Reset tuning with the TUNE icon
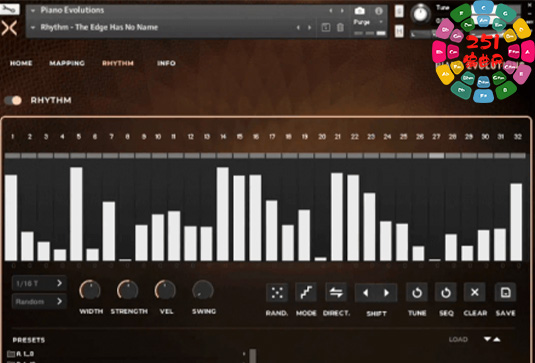 click(417, 292)
